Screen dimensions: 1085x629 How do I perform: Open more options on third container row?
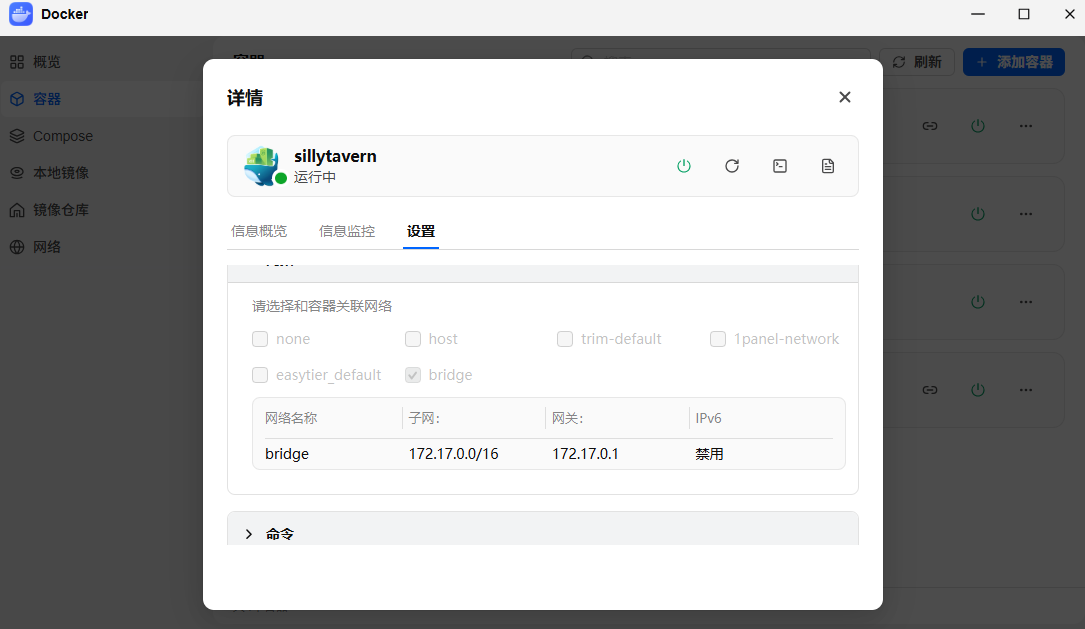click(1026, 302)
